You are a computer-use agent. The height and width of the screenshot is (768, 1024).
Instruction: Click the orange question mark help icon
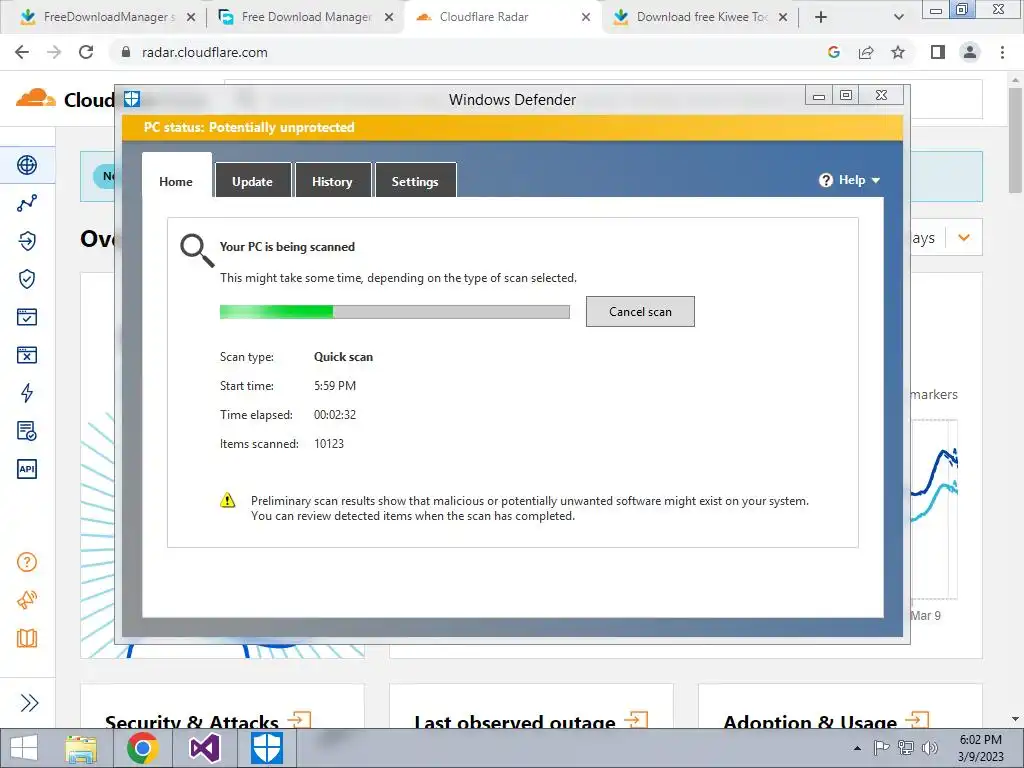pyautogui.click(x=27, y=562)
